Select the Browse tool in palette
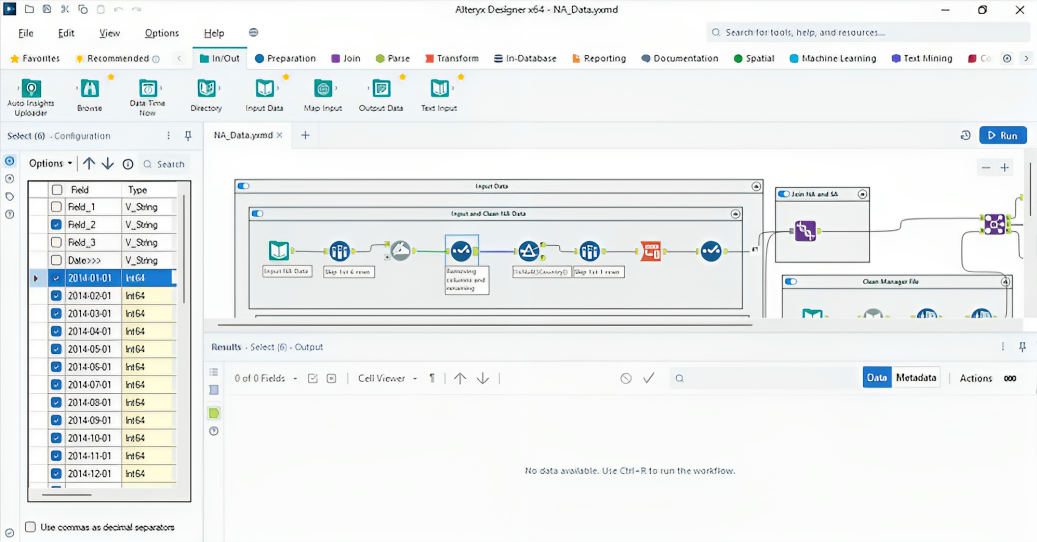The width and height of the screenshot is (1037, 542). coord(89,95)
